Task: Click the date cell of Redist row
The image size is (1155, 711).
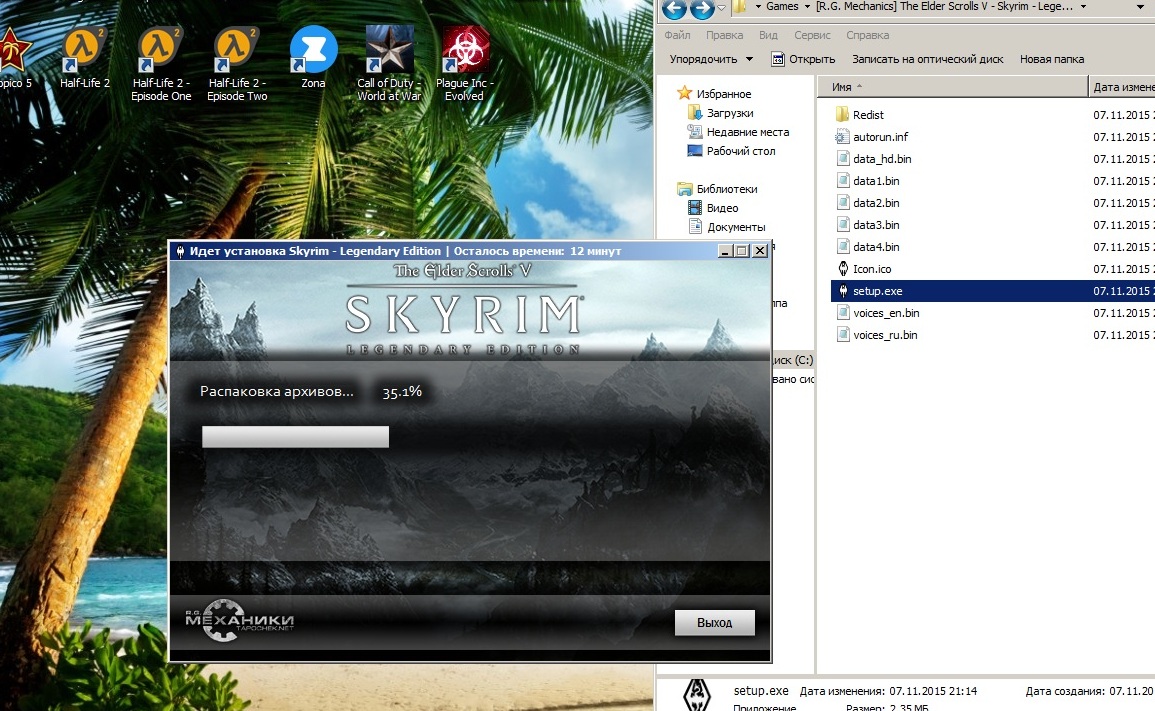Action: [x=1122, y=115]
